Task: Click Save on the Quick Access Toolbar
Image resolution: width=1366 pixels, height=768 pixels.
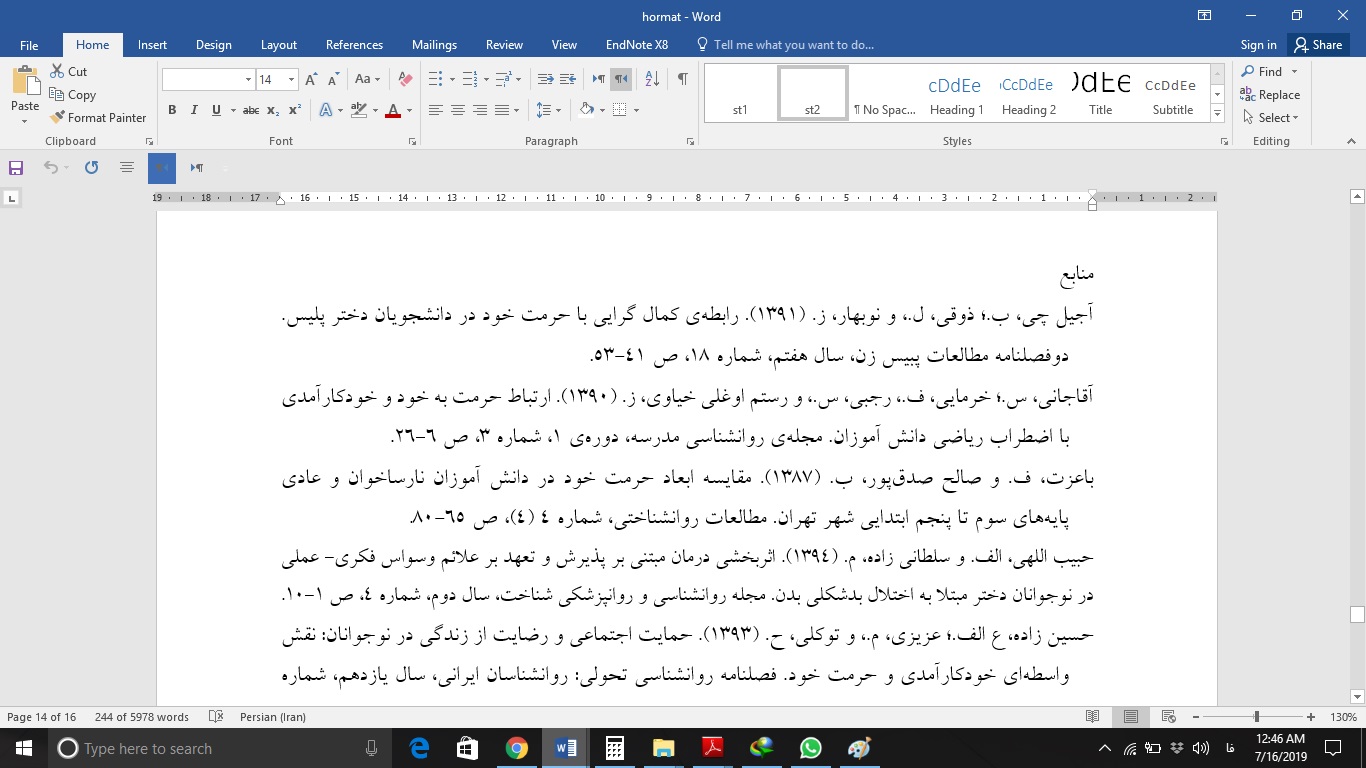Action: [x=15, y=167]
